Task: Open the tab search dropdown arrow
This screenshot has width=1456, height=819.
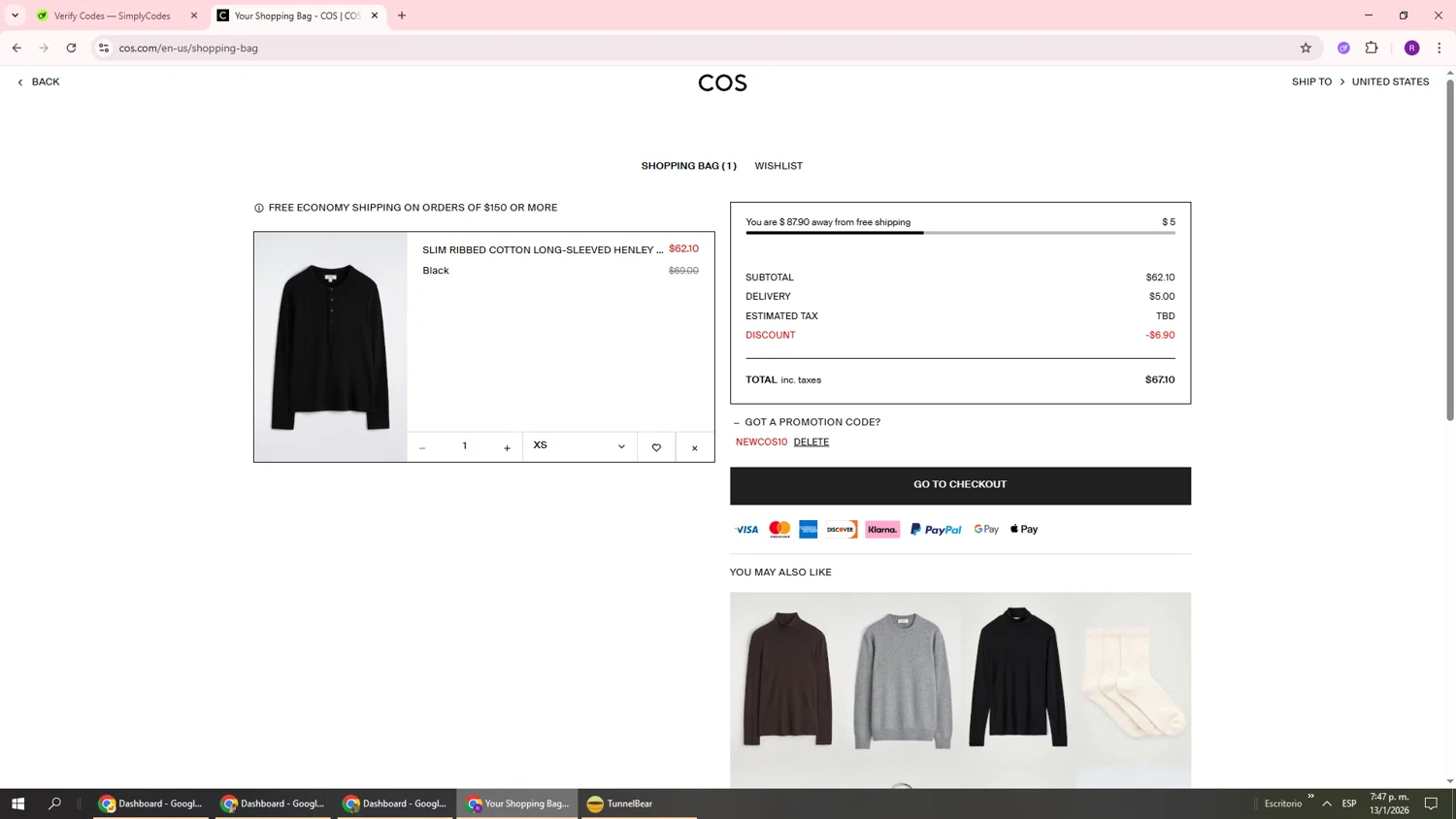Action: coord(15,16)
